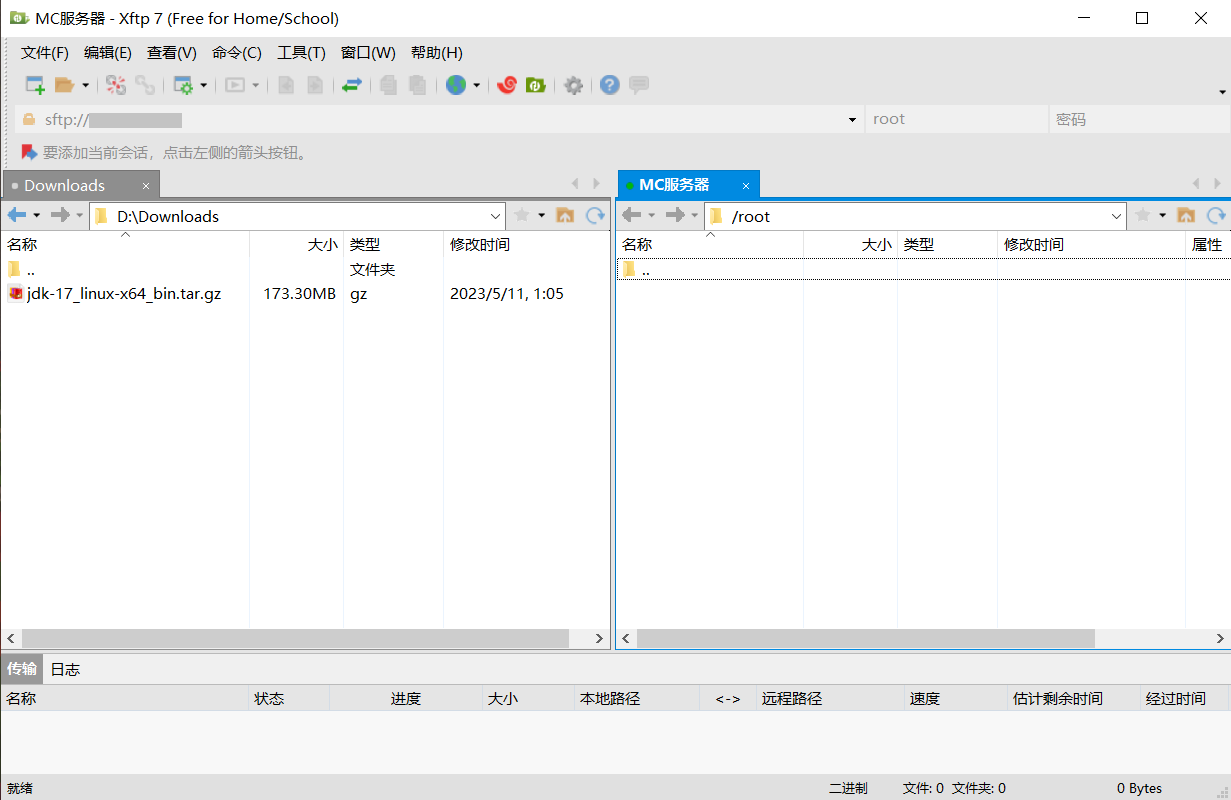Expand the remote /root path dropdown
Screen dimensions: 1231x800
1117,216
